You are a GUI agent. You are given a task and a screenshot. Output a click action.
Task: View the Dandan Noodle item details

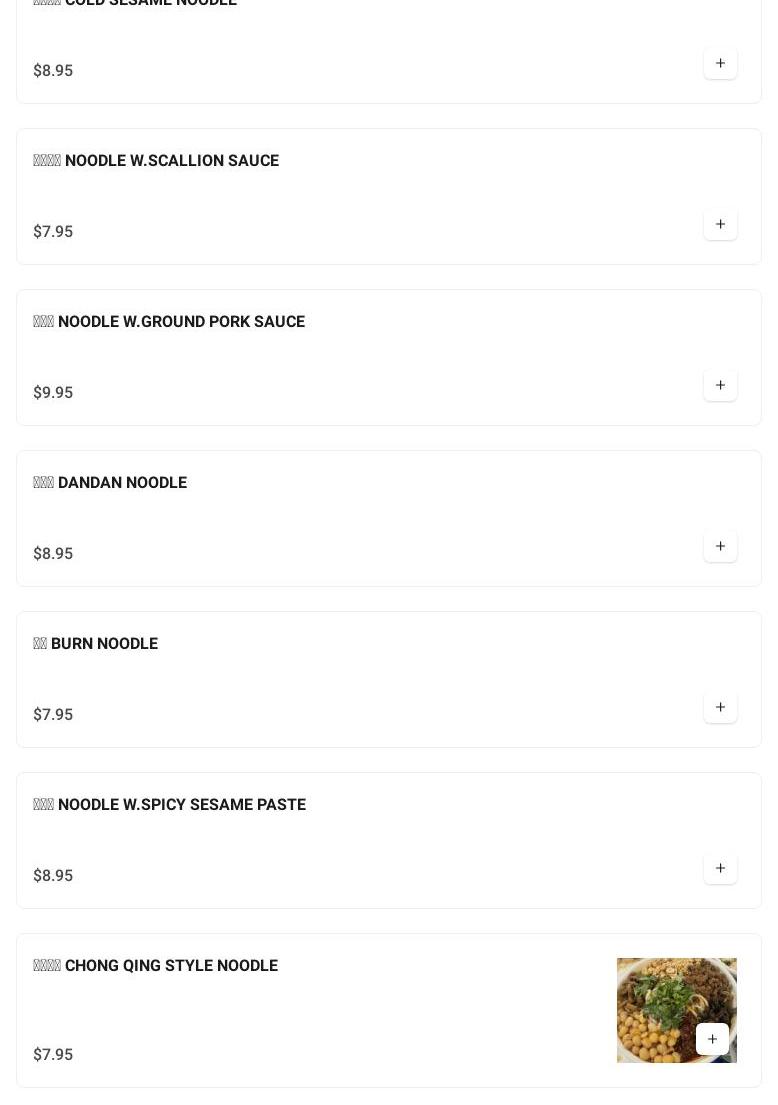(110, 482)
